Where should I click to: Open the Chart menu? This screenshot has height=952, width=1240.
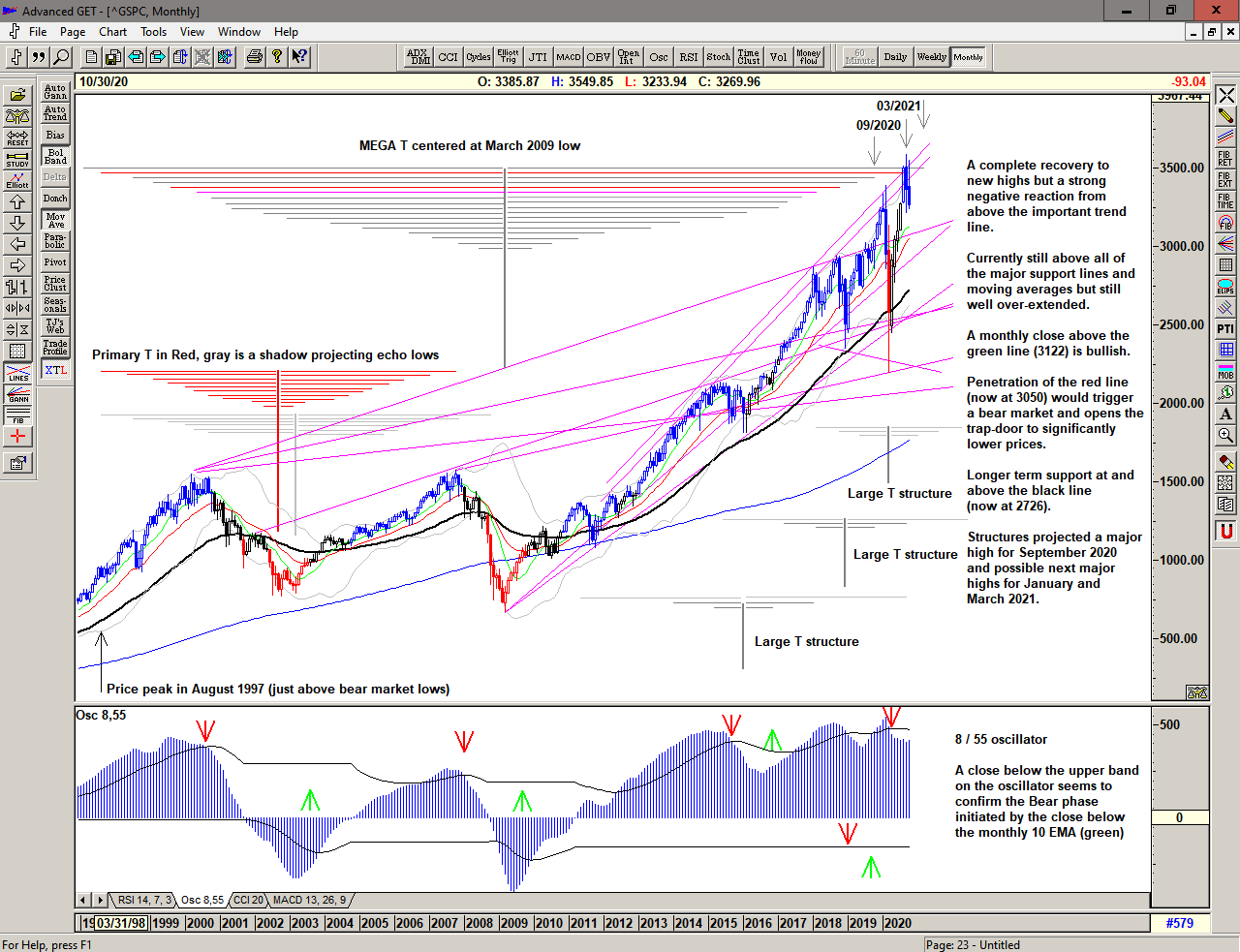tap(112, 32)
